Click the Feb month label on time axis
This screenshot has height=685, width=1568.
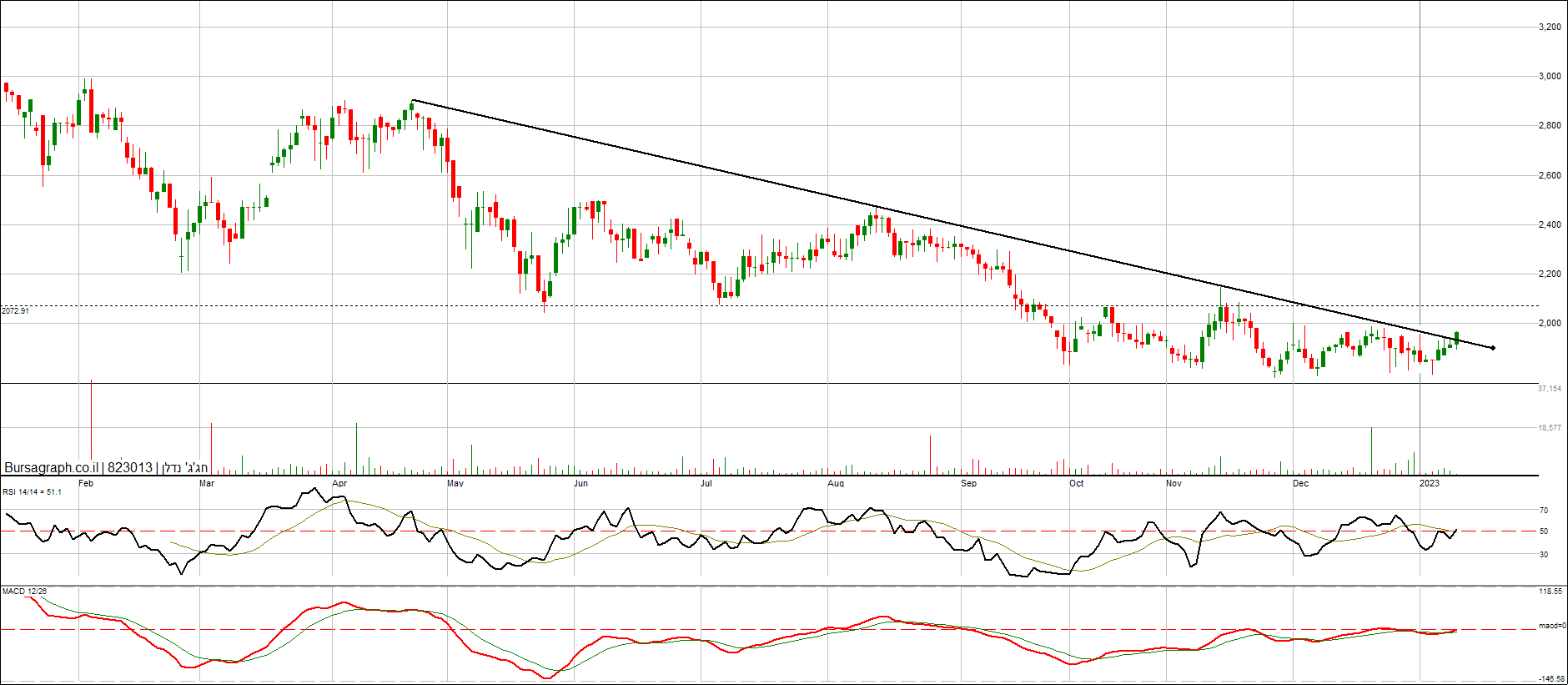(x=85, y=483)
